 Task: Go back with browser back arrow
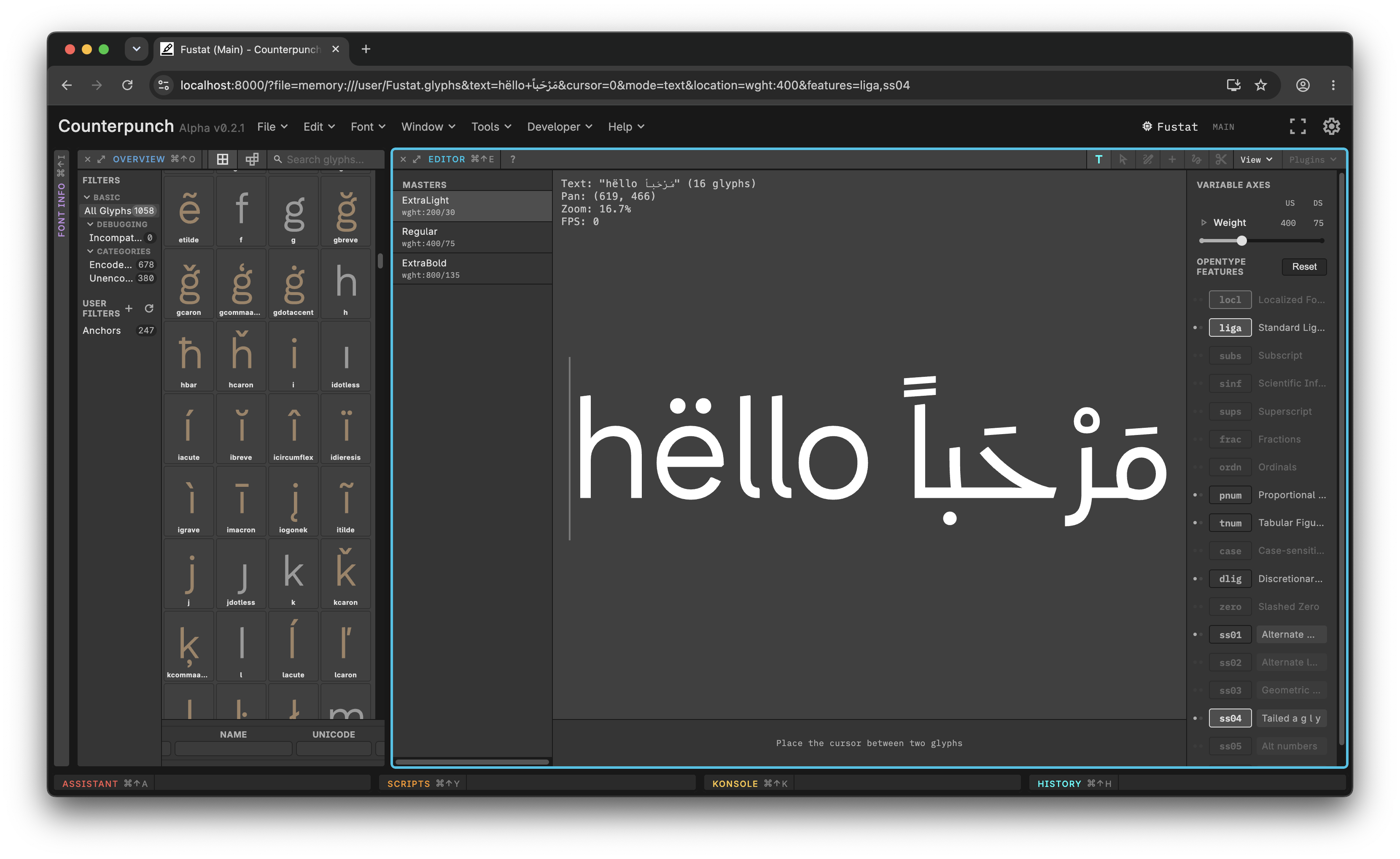click(67, 85)
